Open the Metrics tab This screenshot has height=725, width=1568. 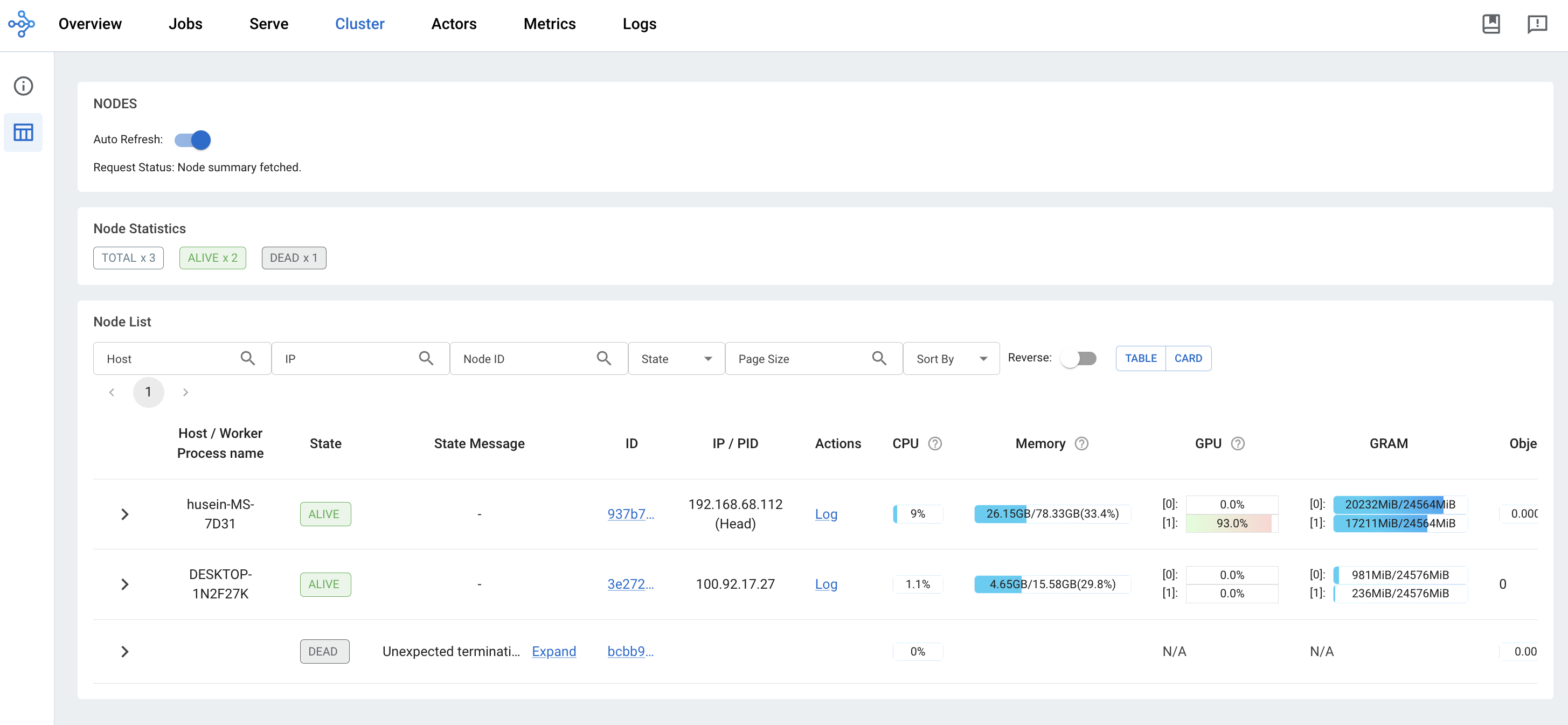pos(549,24)
